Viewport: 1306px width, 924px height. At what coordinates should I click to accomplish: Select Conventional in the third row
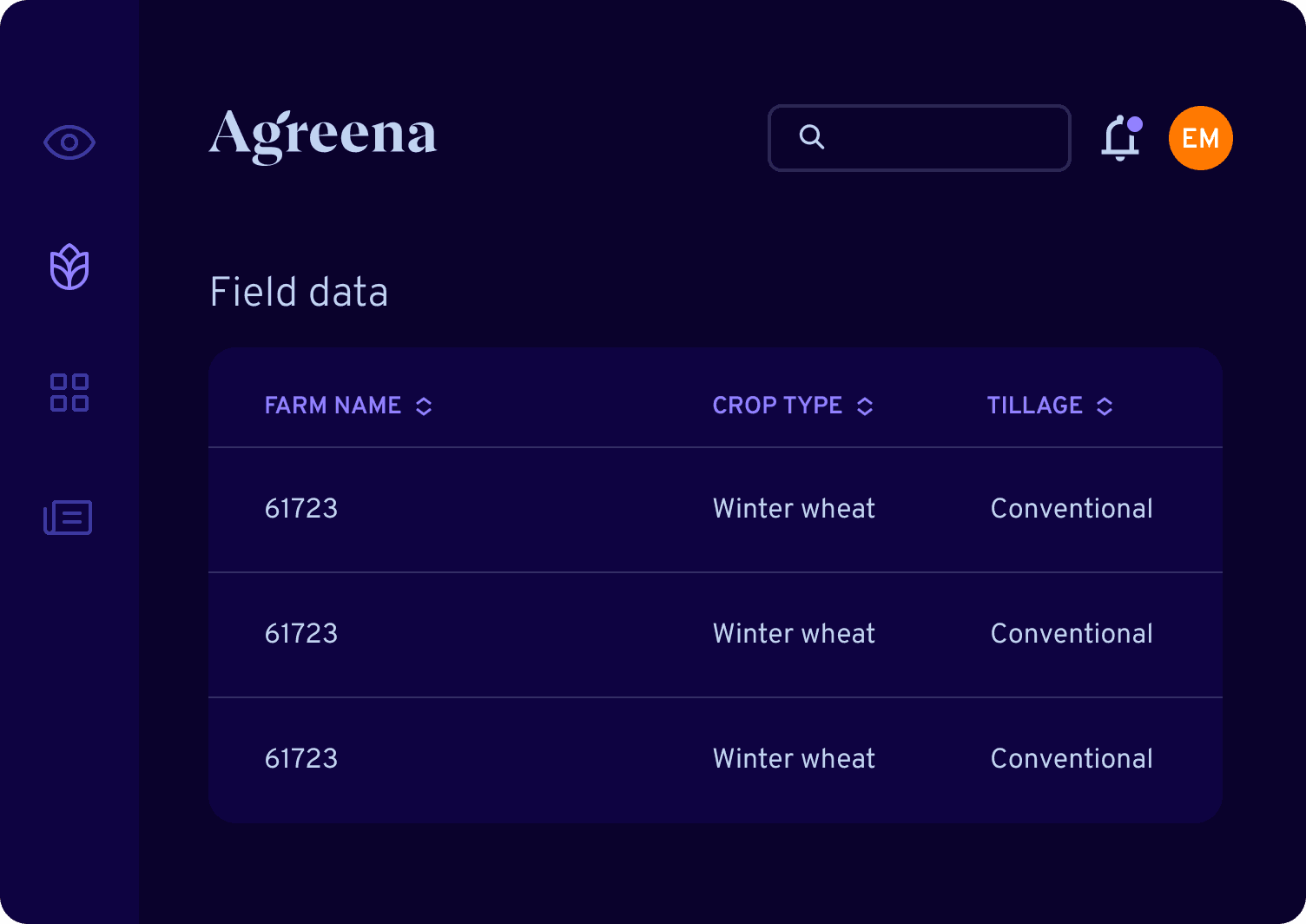[1072, 759]
